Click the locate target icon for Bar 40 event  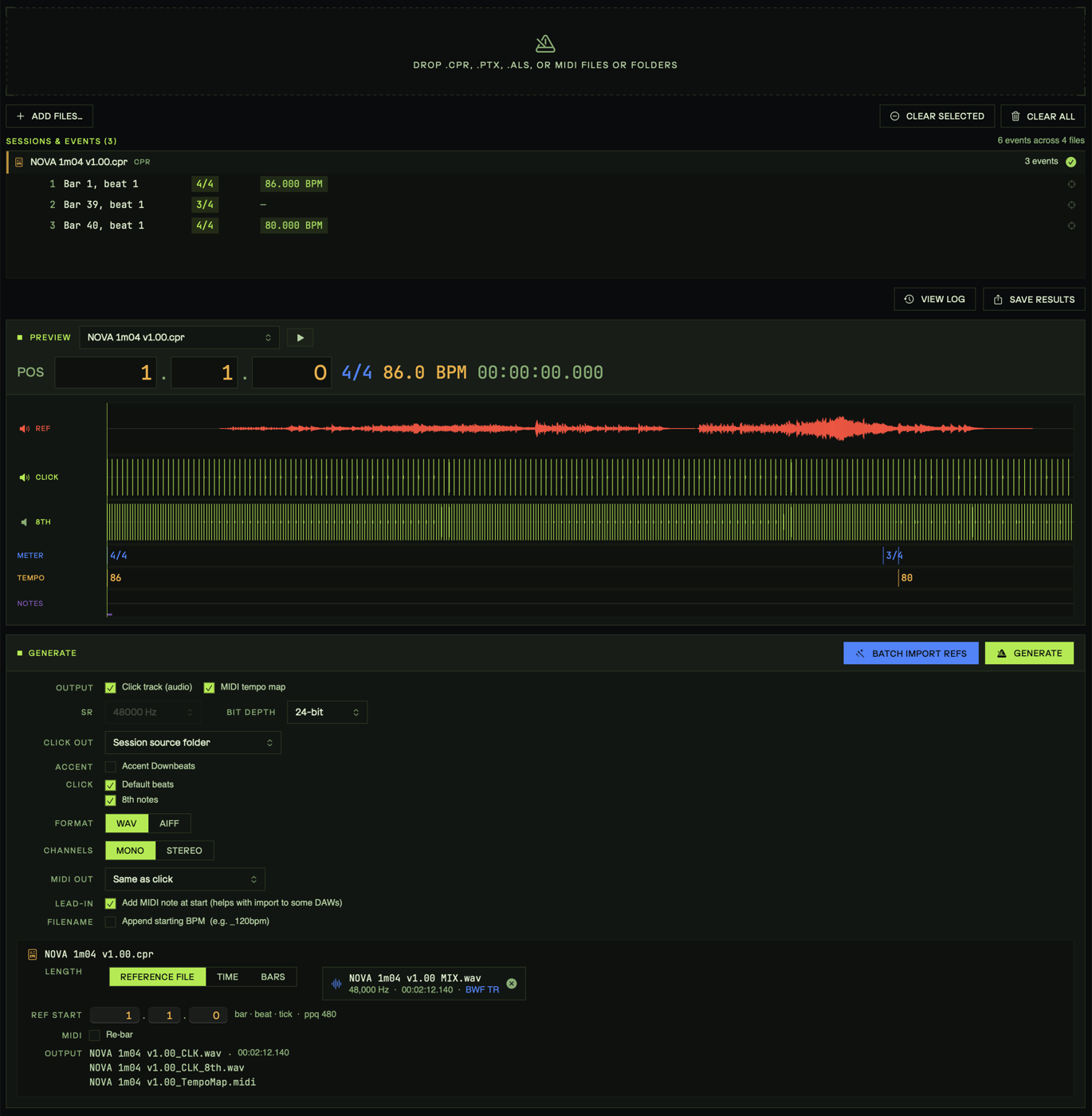pyautogui.click(x=1071, y=226)
